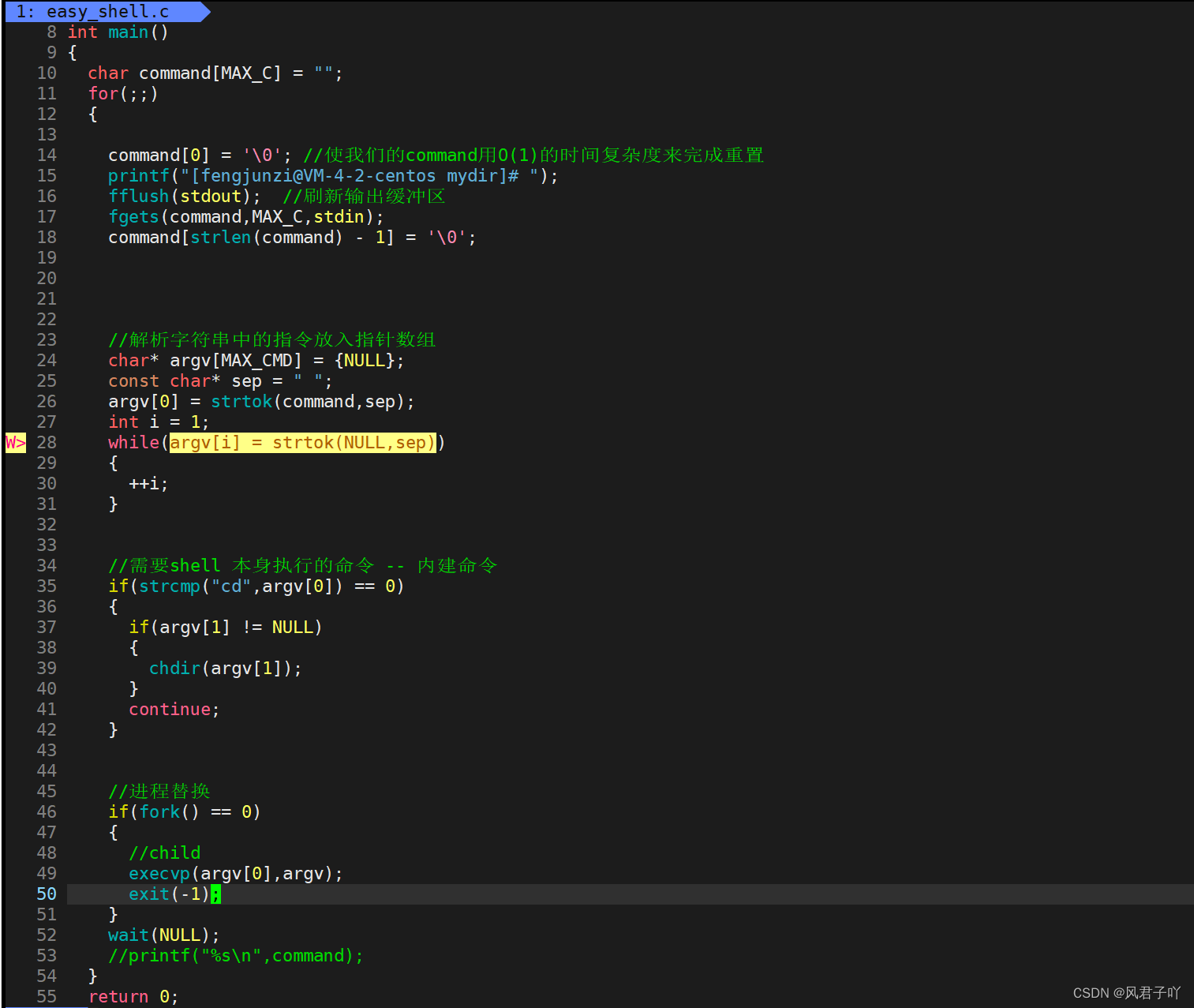The image size is (1194, 1008).
Task: Click the '//child' comment
Action: [164, 852]
